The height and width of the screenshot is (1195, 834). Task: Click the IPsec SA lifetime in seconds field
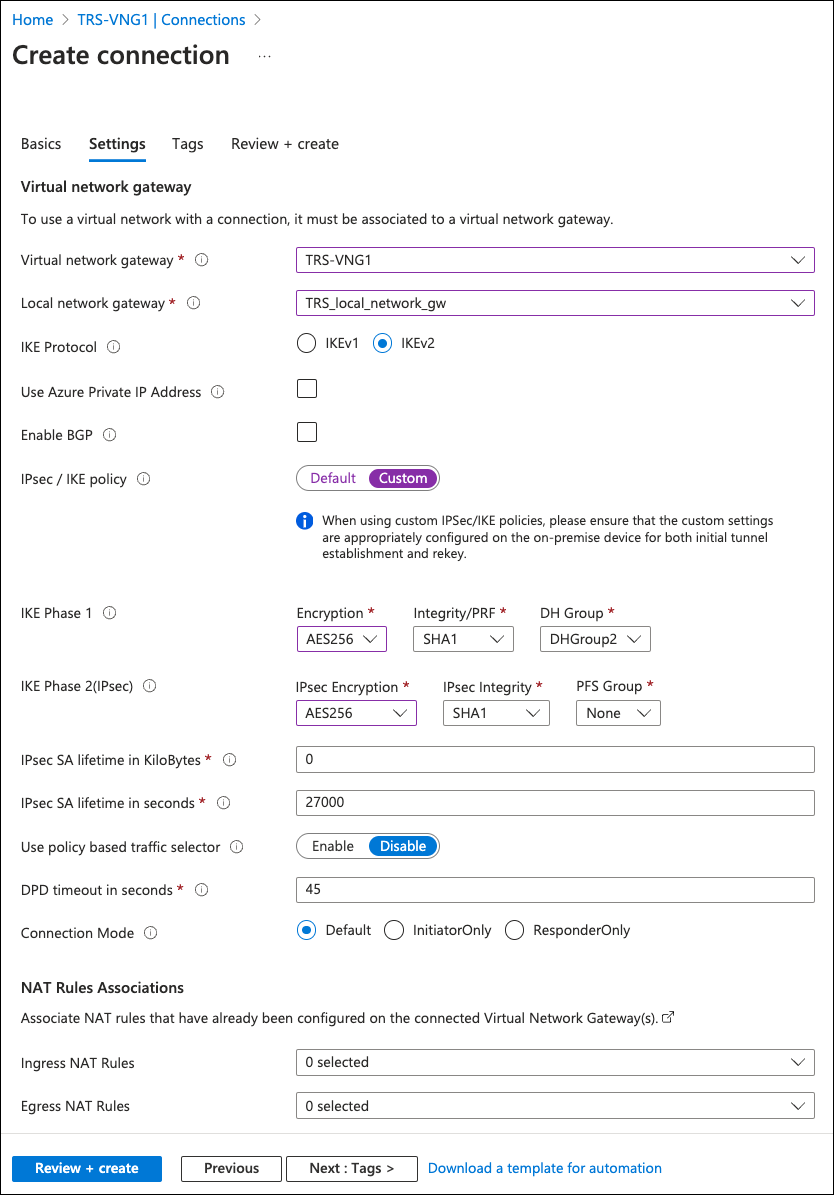tap(555, 803)
